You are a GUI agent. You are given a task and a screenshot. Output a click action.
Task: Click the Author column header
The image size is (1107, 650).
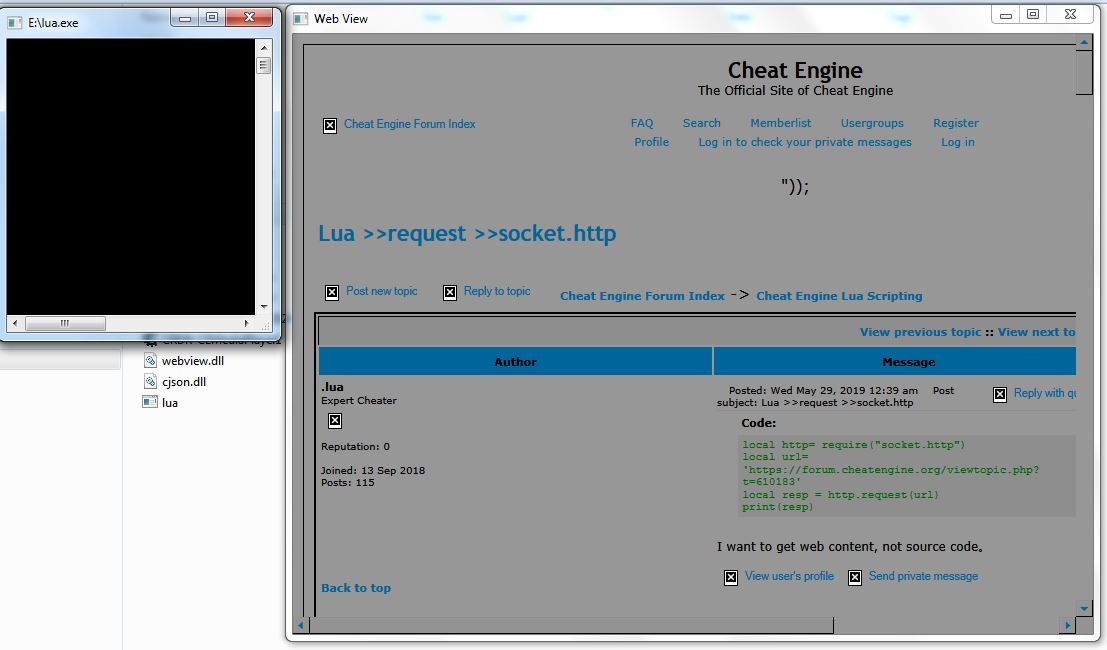(x=515, y=361)
